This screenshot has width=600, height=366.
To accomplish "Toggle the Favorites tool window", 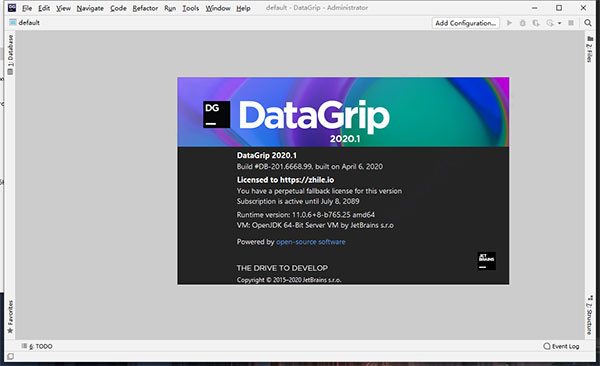I will (x=10, y=317).
